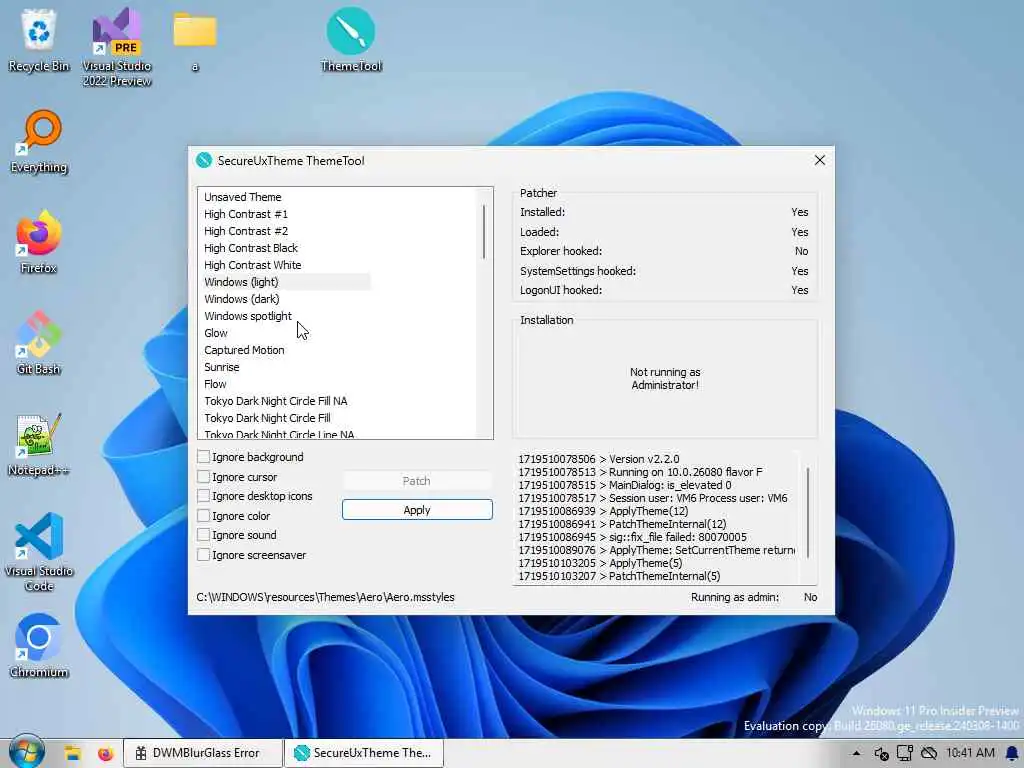Select the folder named a on the desktop
1024x768 pixels.
[x=195, y=40]
